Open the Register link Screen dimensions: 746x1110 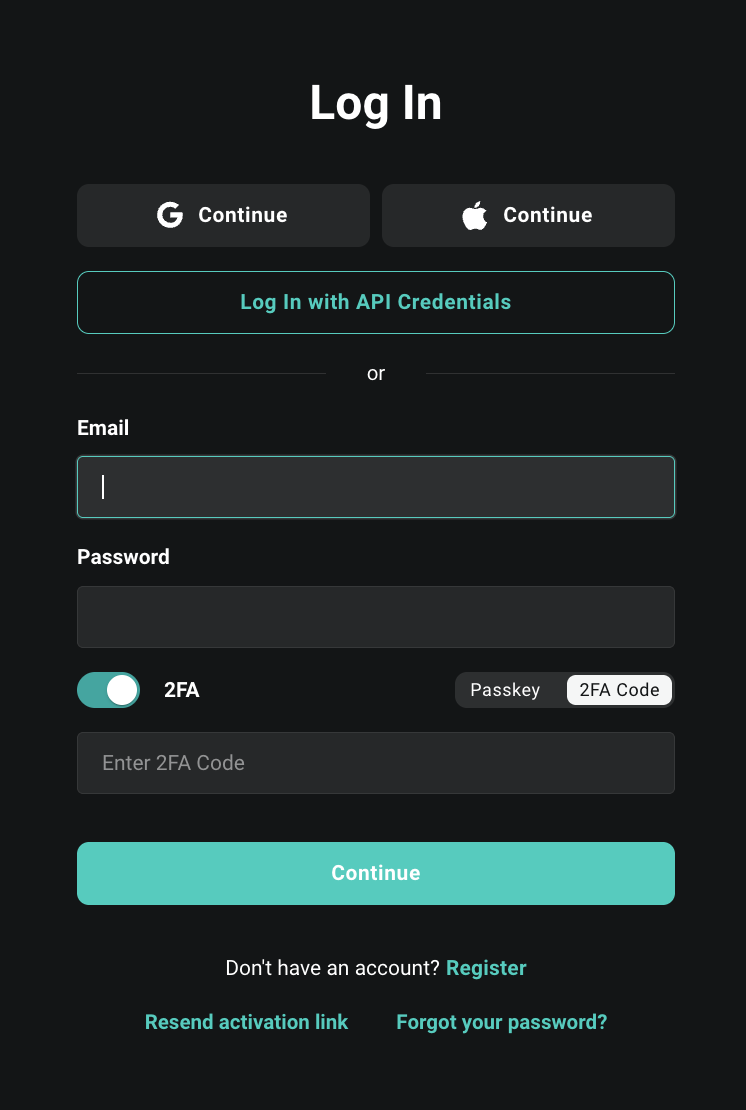(x=486, y=968)
